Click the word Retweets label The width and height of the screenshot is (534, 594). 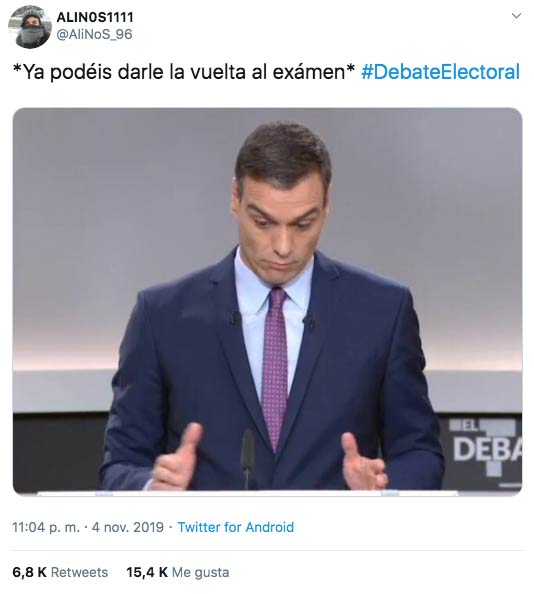click(80, 572)
